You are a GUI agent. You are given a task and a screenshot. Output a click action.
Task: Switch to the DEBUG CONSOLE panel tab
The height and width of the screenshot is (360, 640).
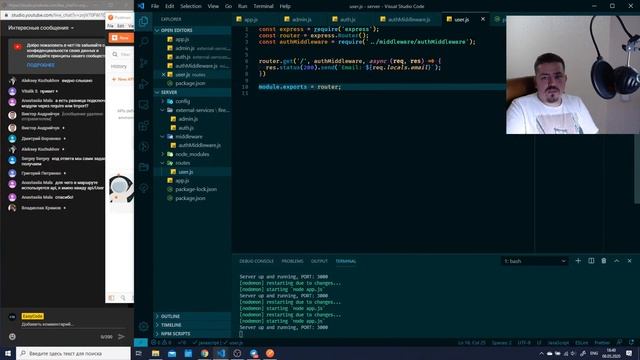[x=256, y=261]
